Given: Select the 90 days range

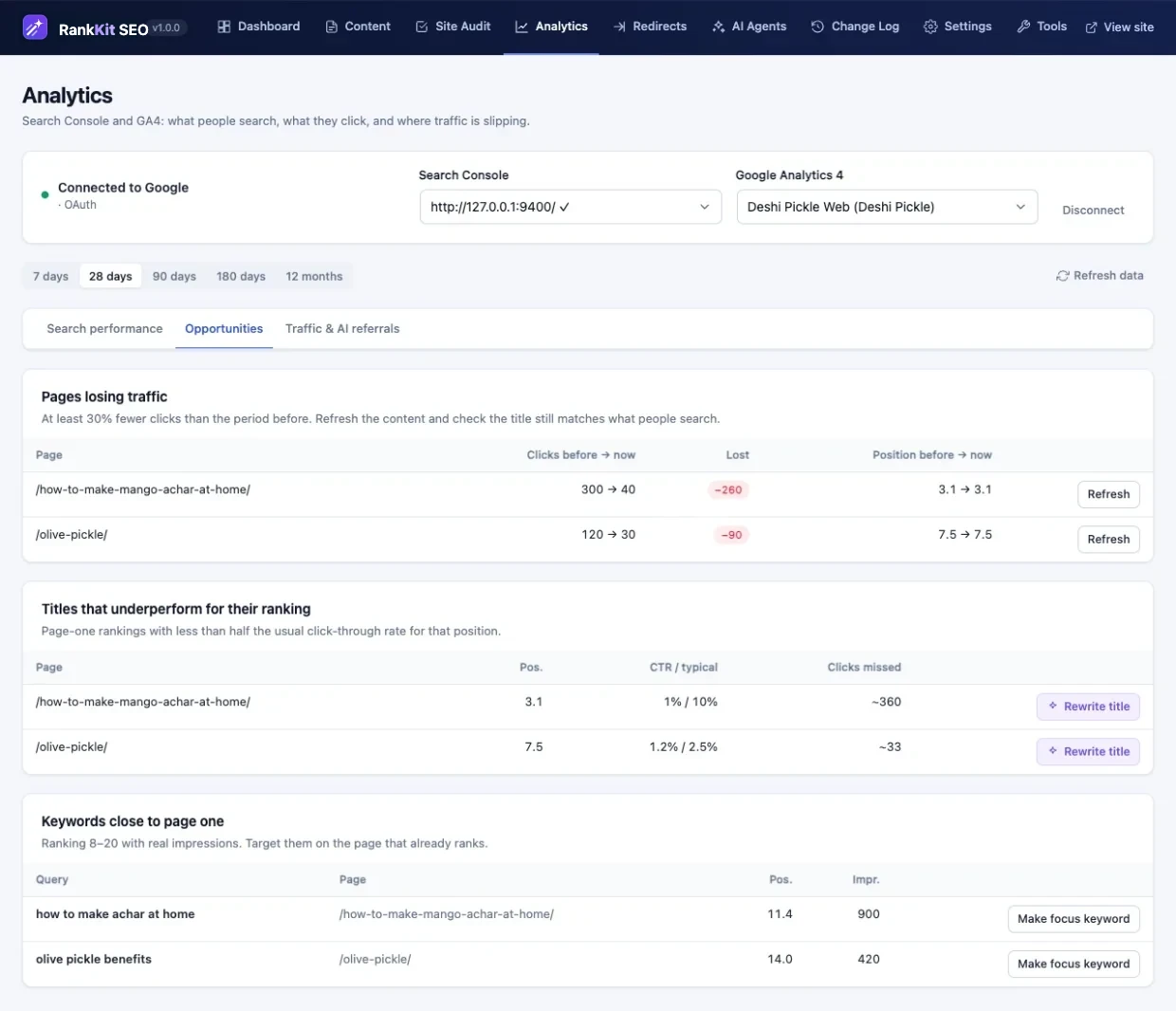Looking at the screenshot, I should pos(175,276).
